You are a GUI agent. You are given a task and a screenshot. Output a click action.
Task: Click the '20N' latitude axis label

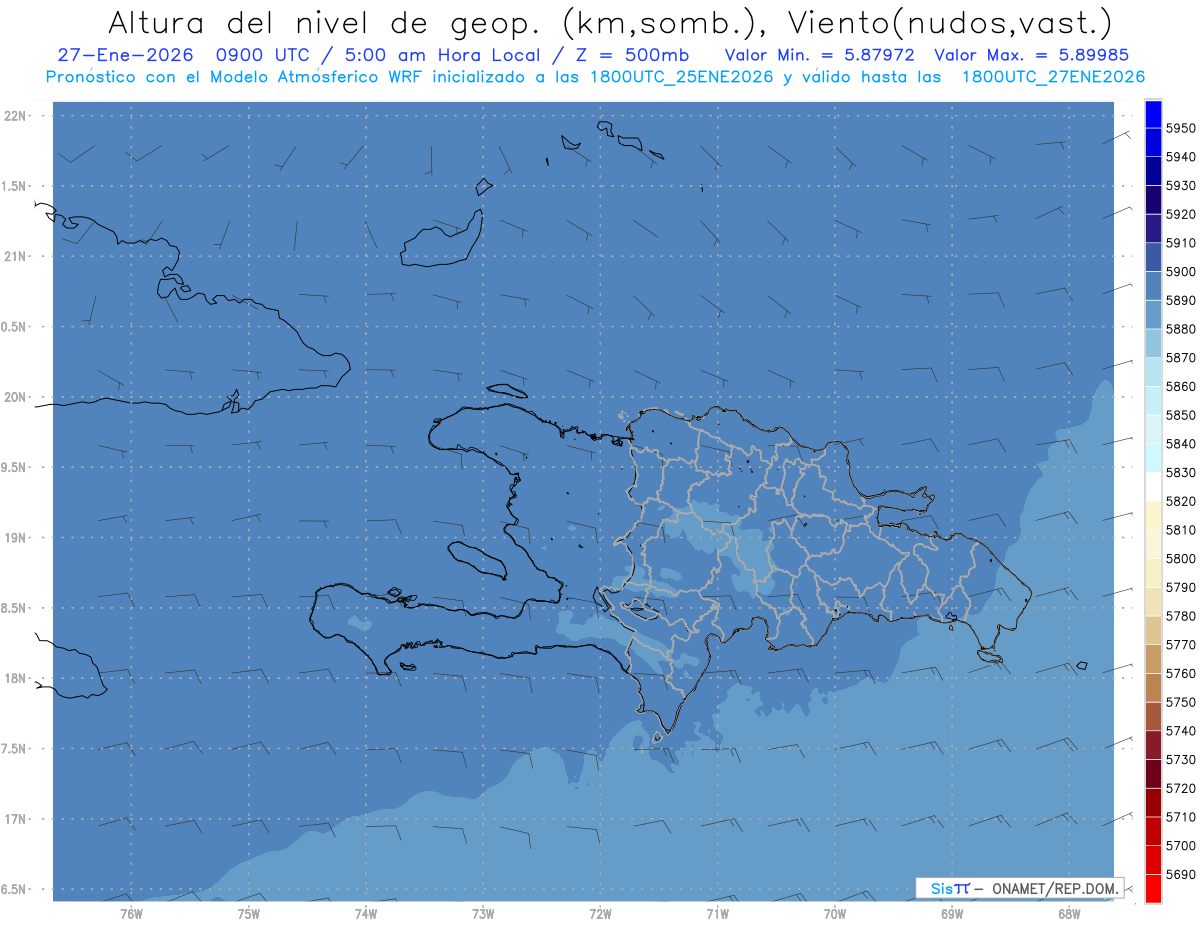[x=17, y=397]
